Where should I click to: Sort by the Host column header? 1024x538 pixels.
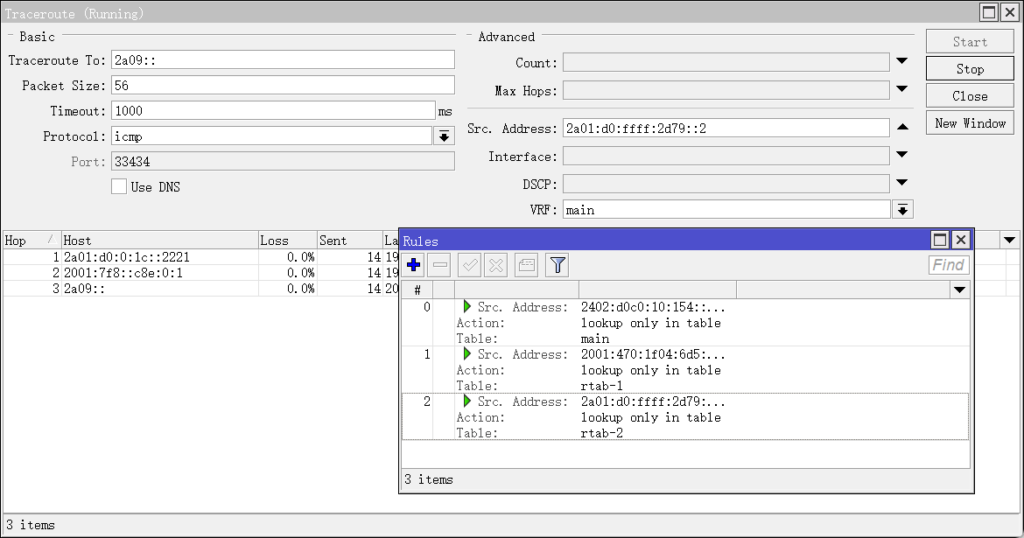(x=159, y=240)
